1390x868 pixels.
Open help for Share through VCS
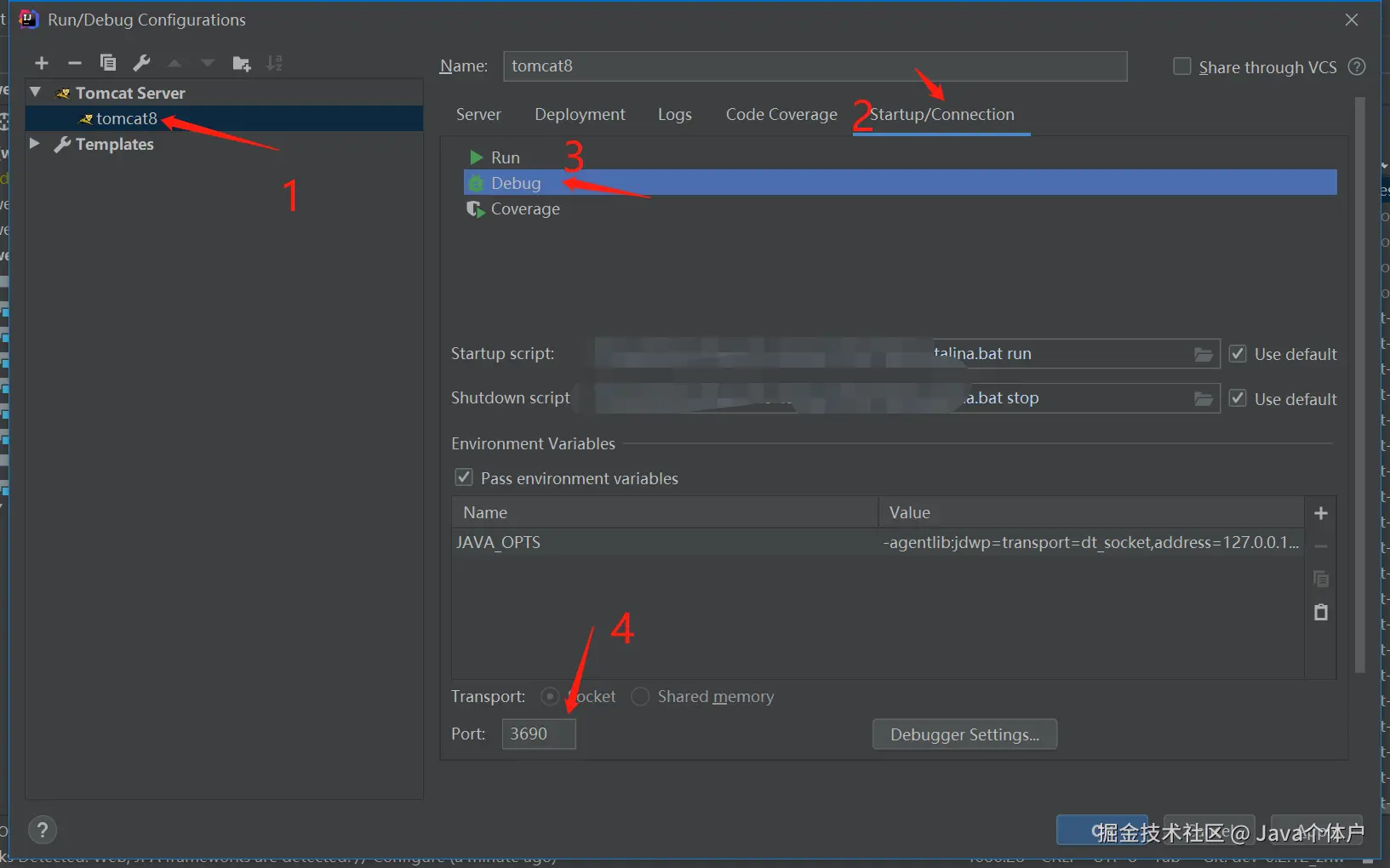pyautogui.click(x=1358, y=66)
